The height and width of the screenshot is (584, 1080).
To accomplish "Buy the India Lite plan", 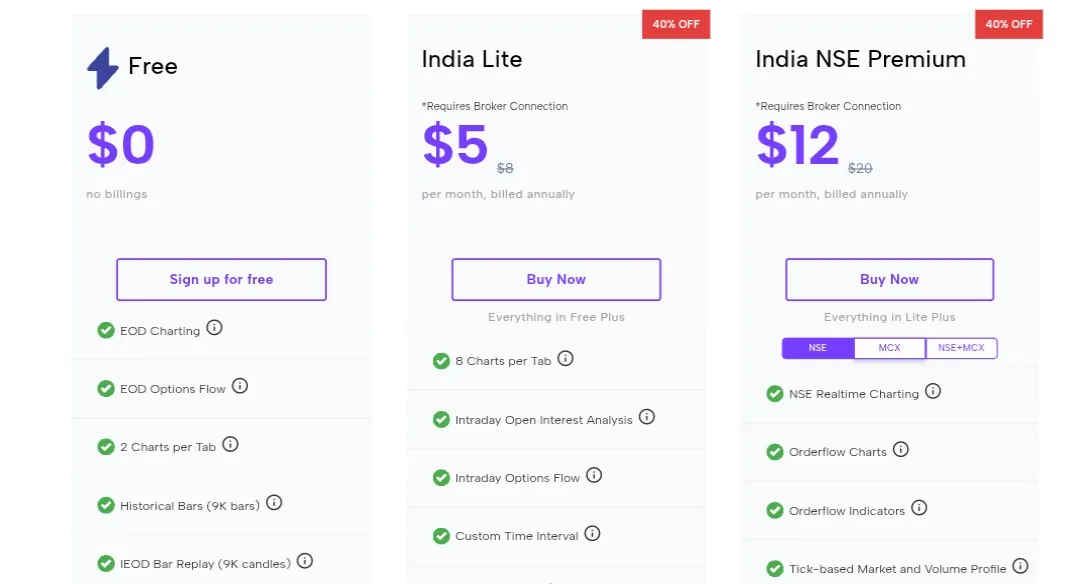I will coord(556,280).
